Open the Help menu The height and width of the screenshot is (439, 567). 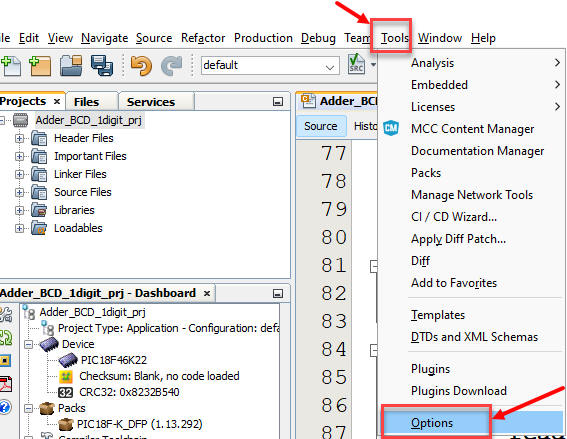483,38
